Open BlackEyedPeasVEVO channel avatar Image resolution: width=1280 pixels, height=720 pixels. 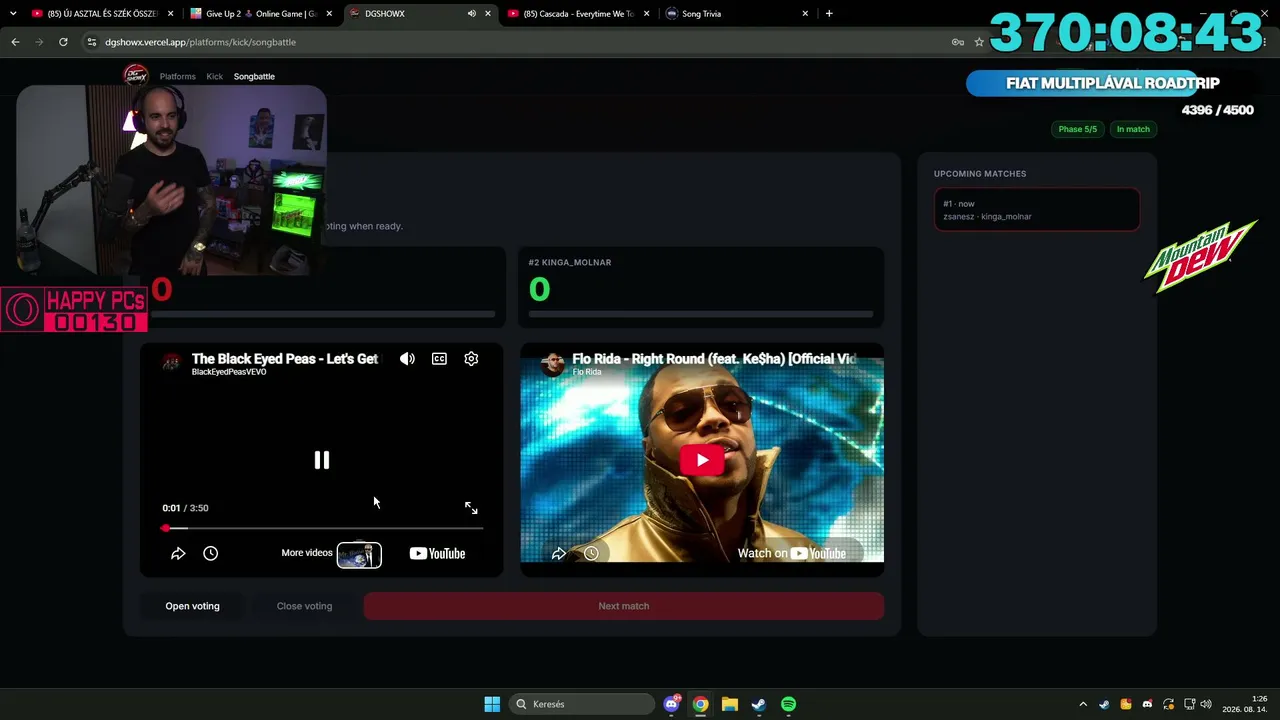coord(172,362)
